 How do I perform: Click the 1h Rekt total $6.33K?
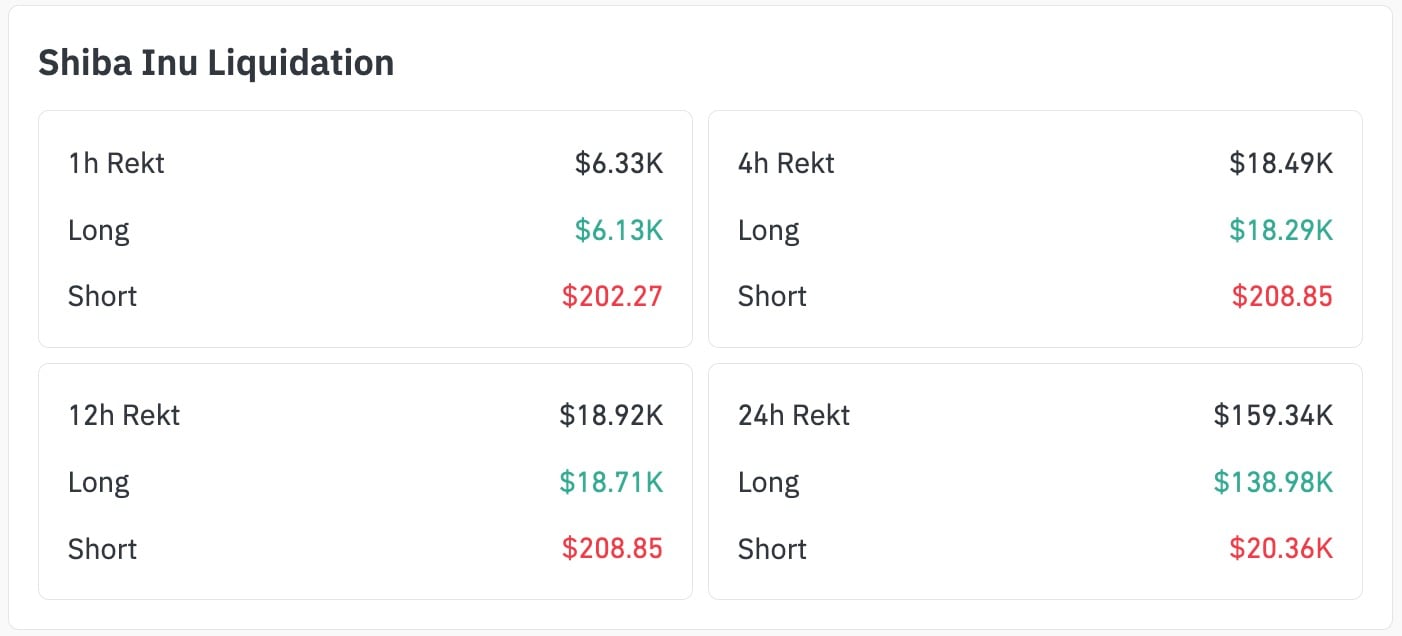pos(618,163)
